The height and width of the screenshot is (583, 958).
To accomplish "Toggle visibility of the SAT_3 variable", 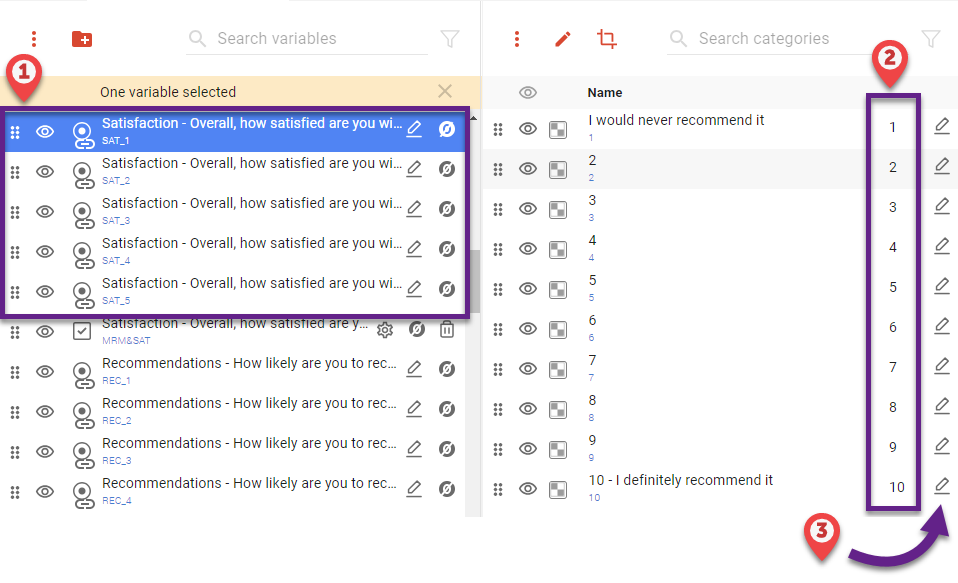I will tap(44, 209).
